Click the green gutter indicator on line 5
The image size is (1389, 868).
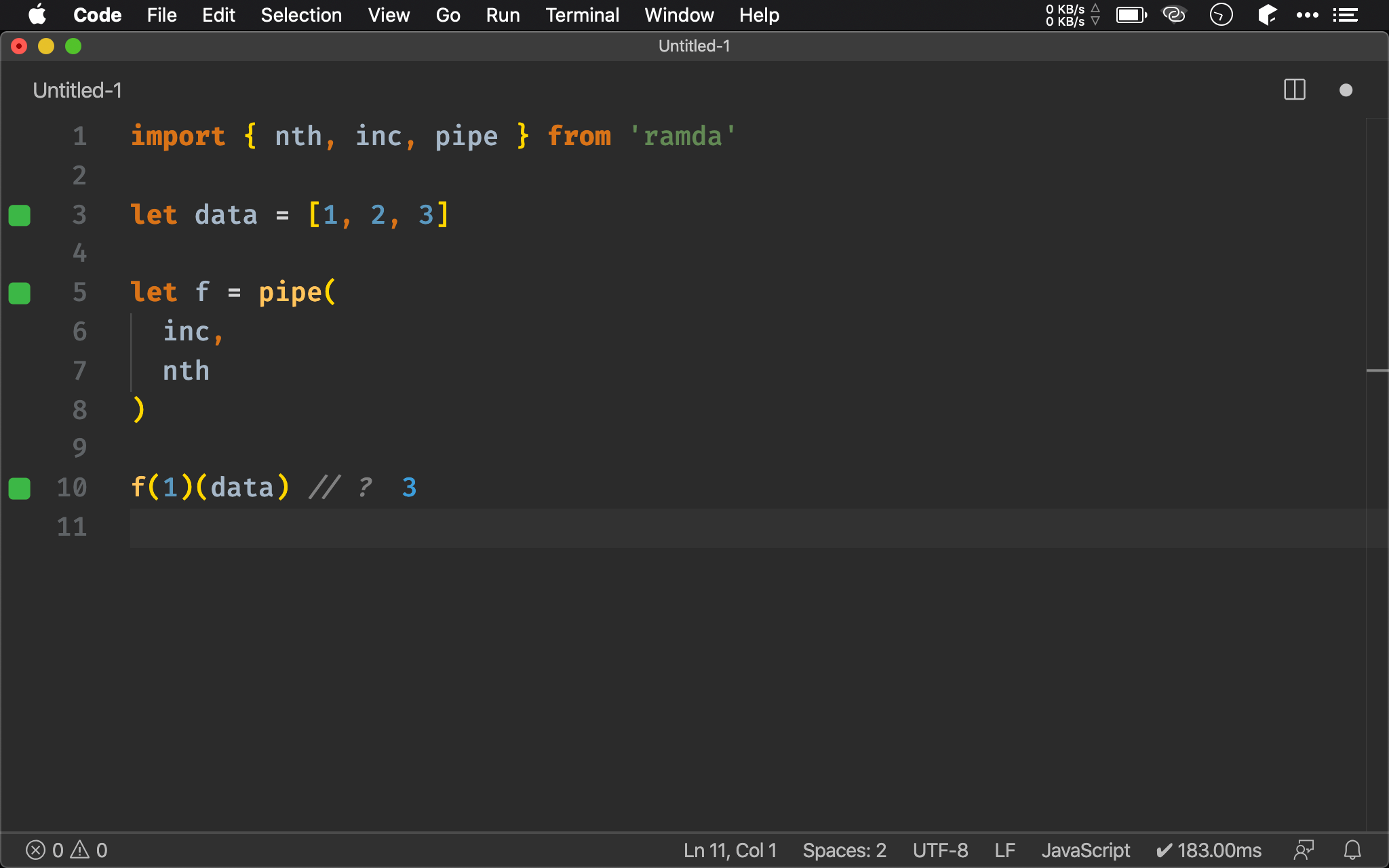coord(20,294)
